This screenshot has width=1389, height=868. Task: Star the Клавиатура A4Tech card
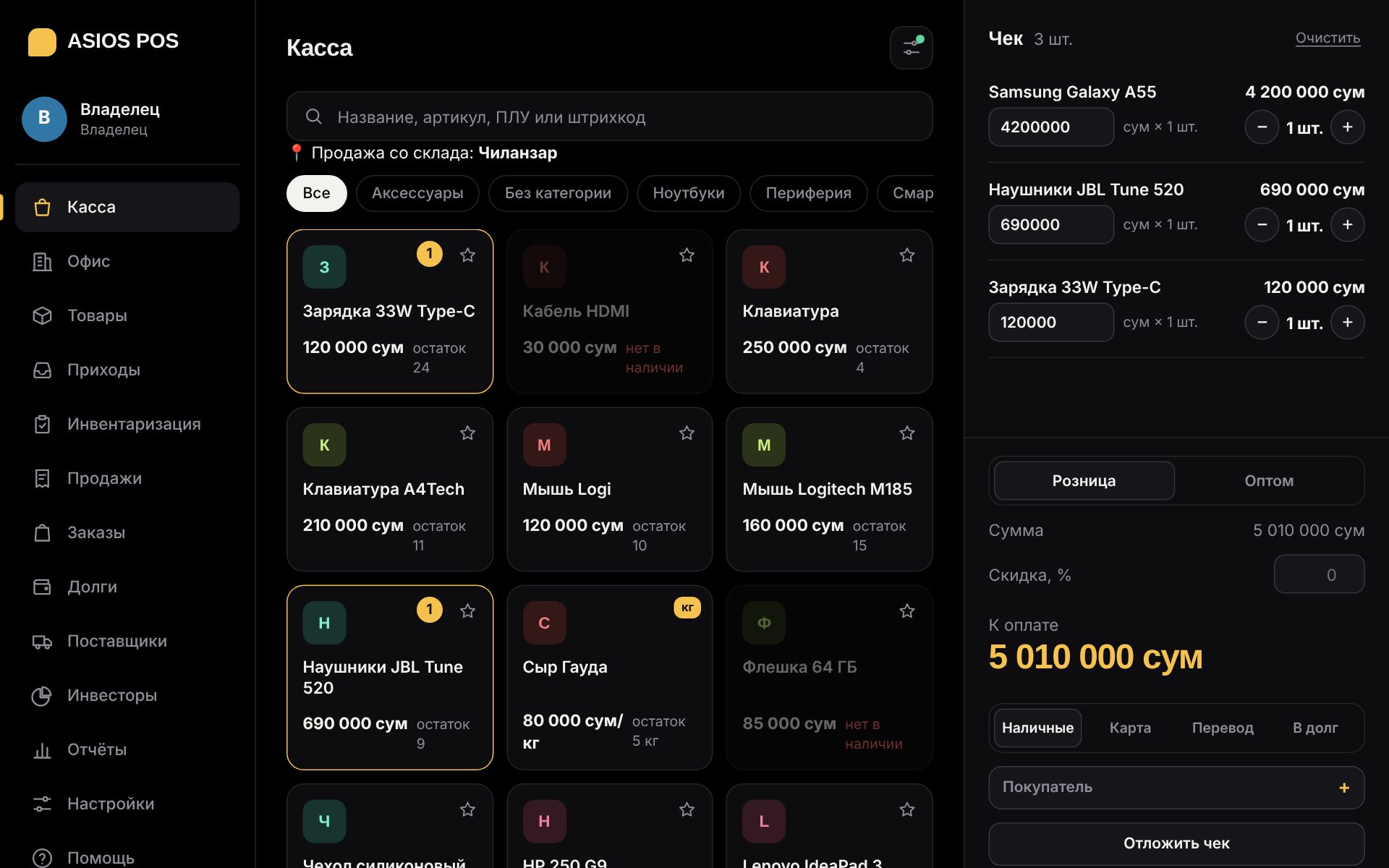pyautogui.click(x=467, y=433)
